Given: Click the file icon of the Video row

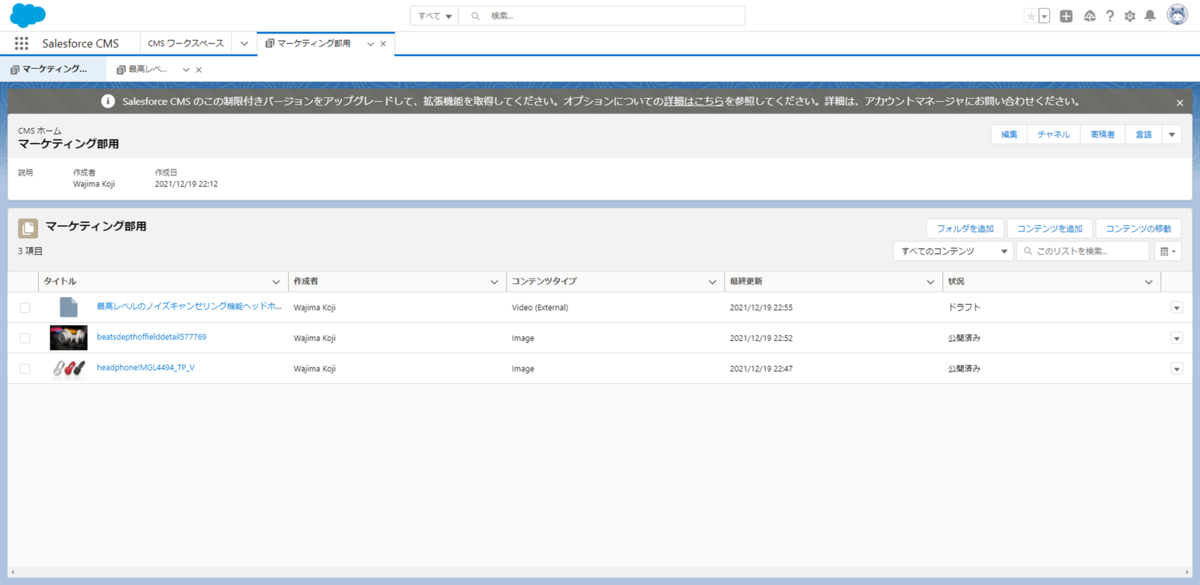Looking at the screenshot, I should coord(68,307).
